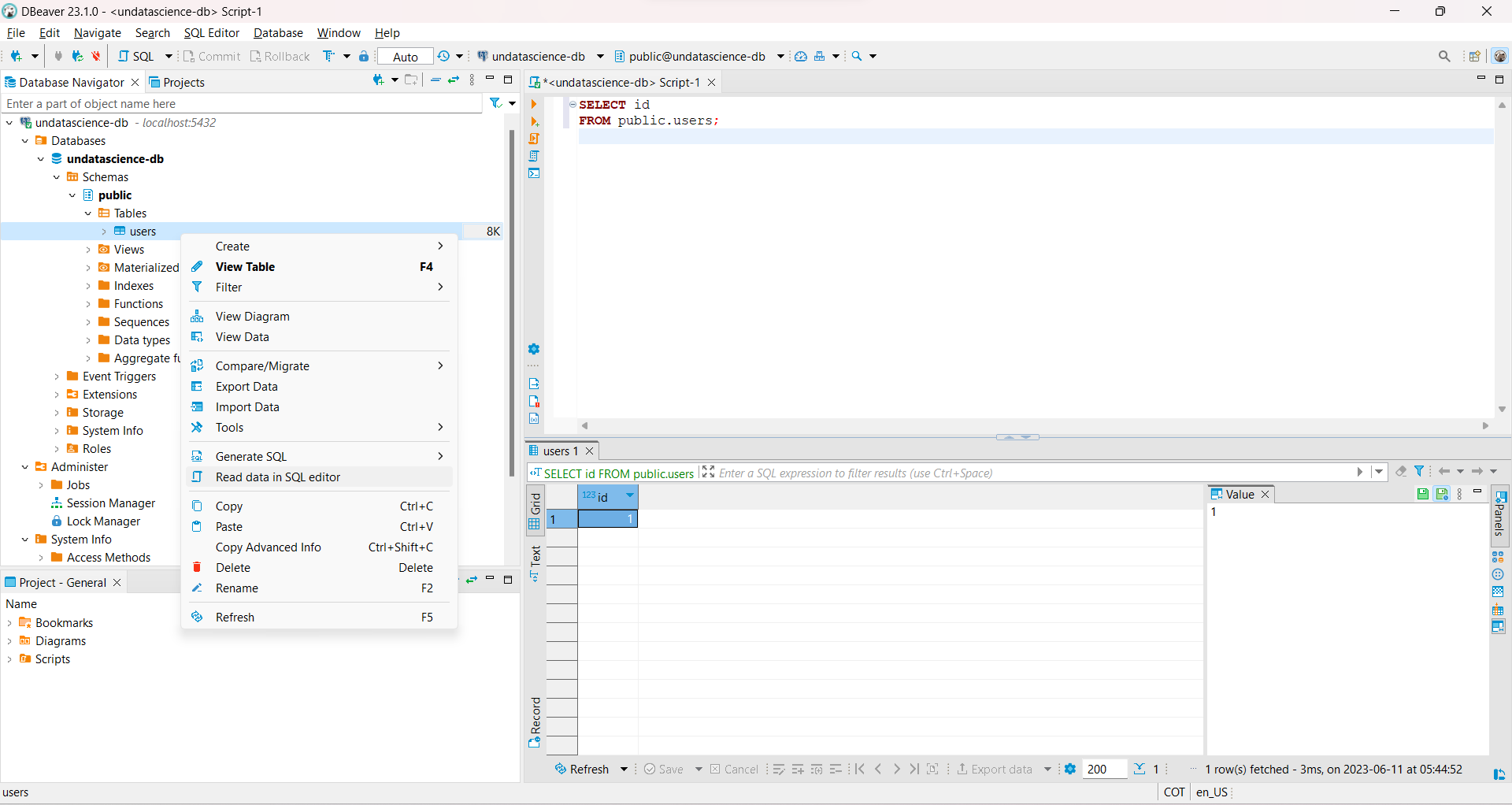
Task: Click the save value icon in Value panel
Action: (1423, 494)
